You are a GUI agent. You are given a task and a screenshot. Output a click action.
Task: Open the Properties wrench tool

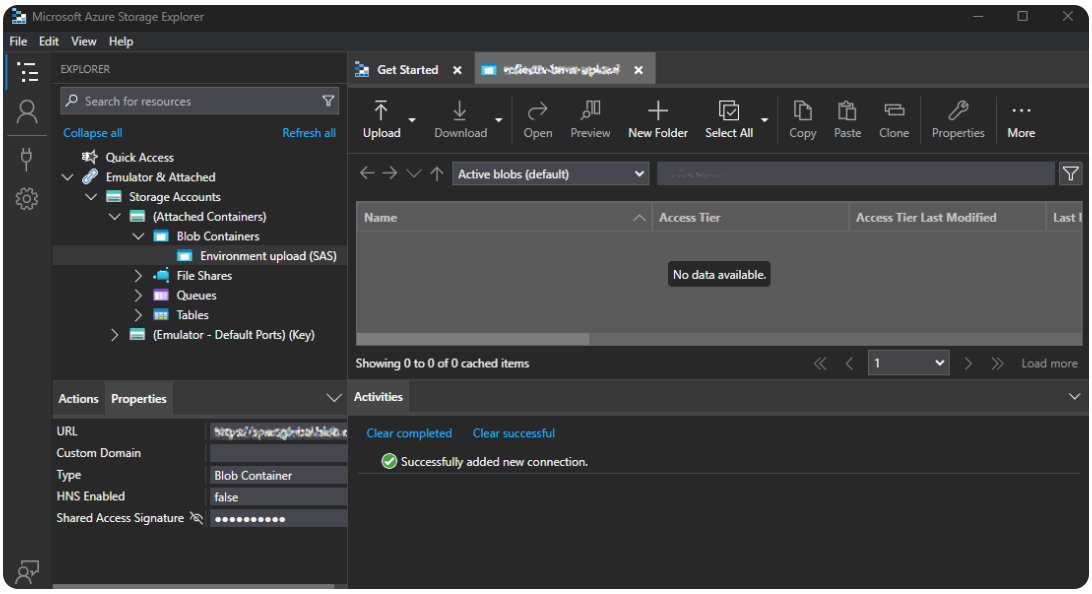pos(957,111)
